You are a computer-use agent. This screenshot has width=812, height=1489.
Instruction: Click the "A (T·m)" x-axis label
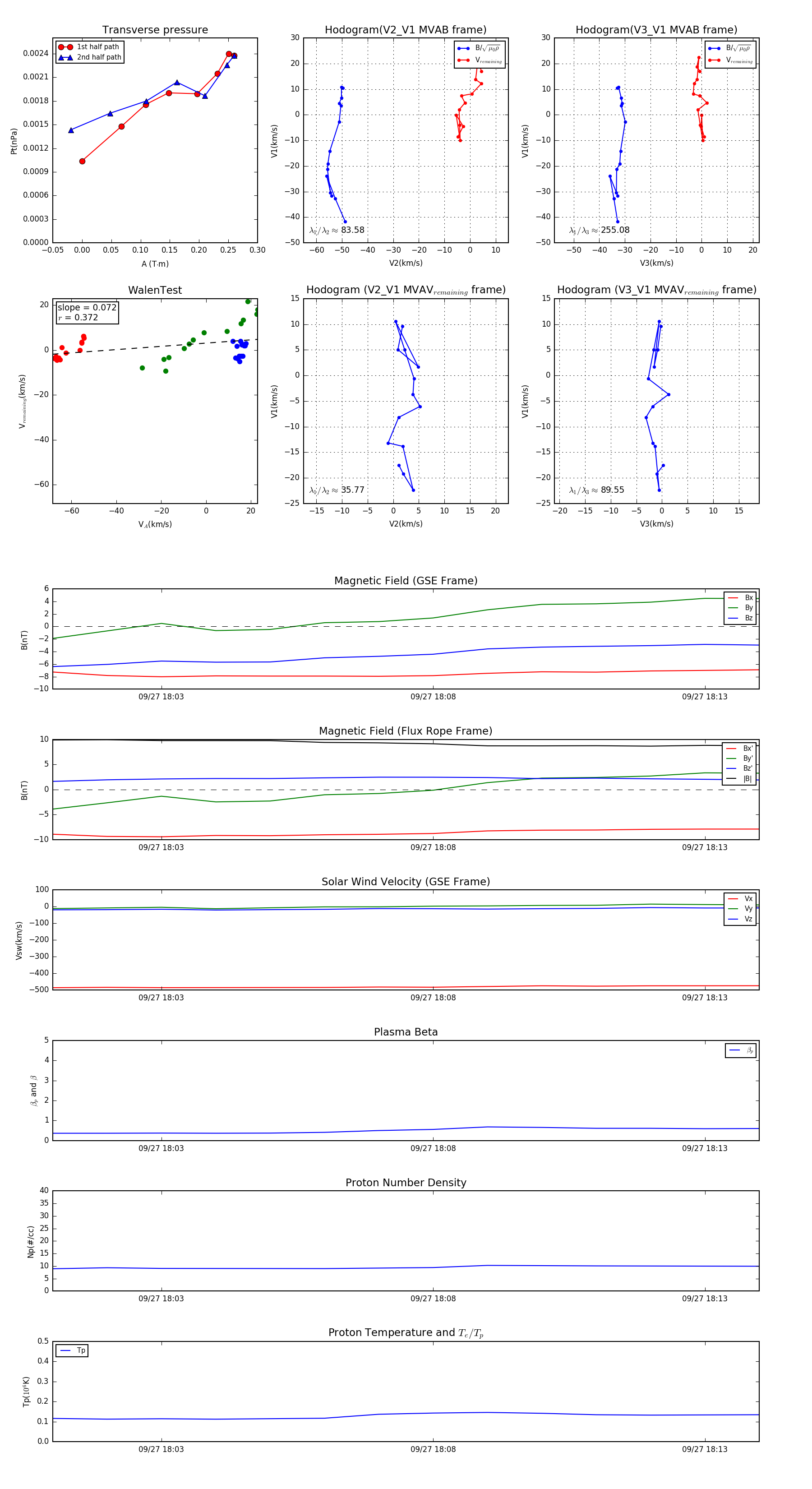(155, 264)
